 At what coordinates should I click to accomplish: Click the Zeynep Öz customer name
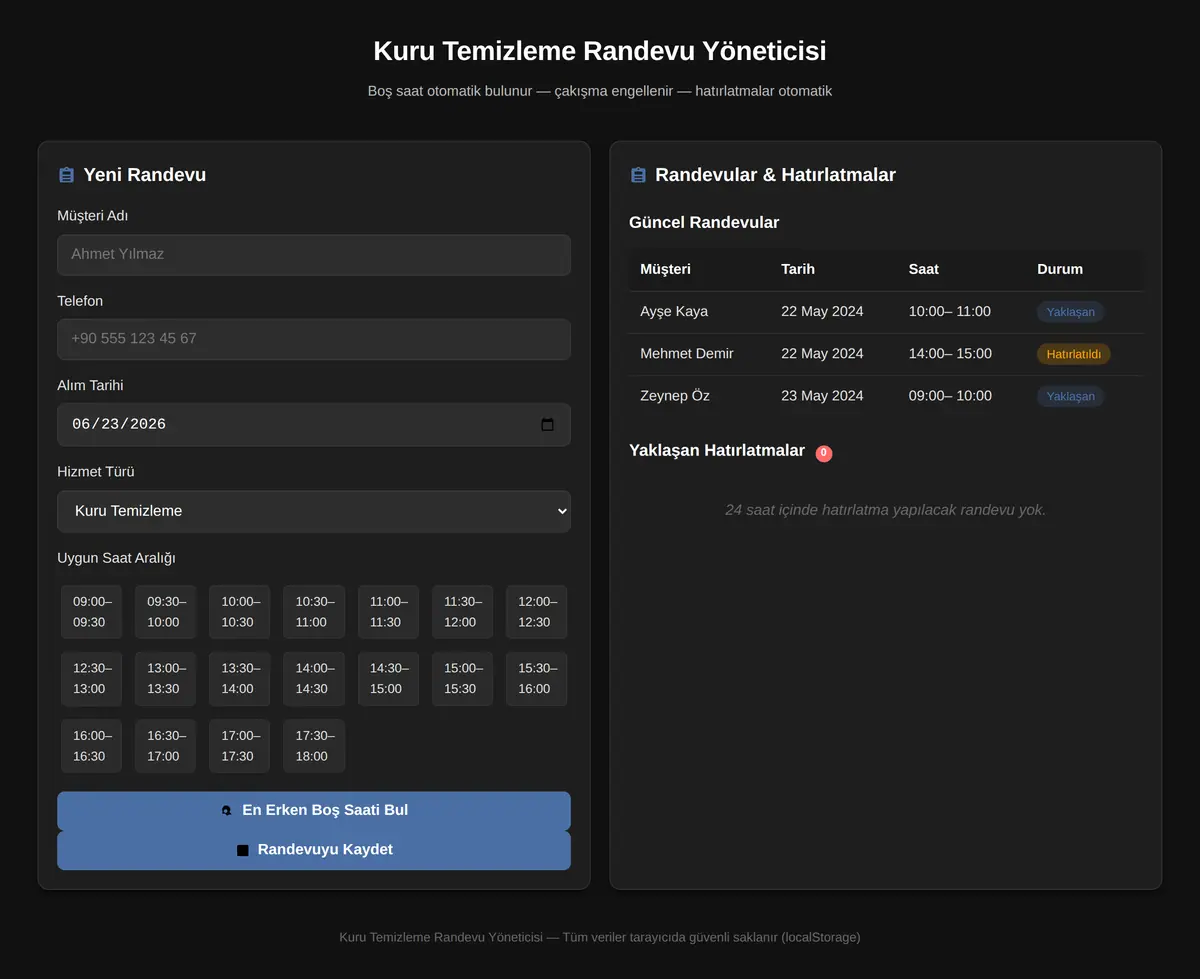click(675, 396)
